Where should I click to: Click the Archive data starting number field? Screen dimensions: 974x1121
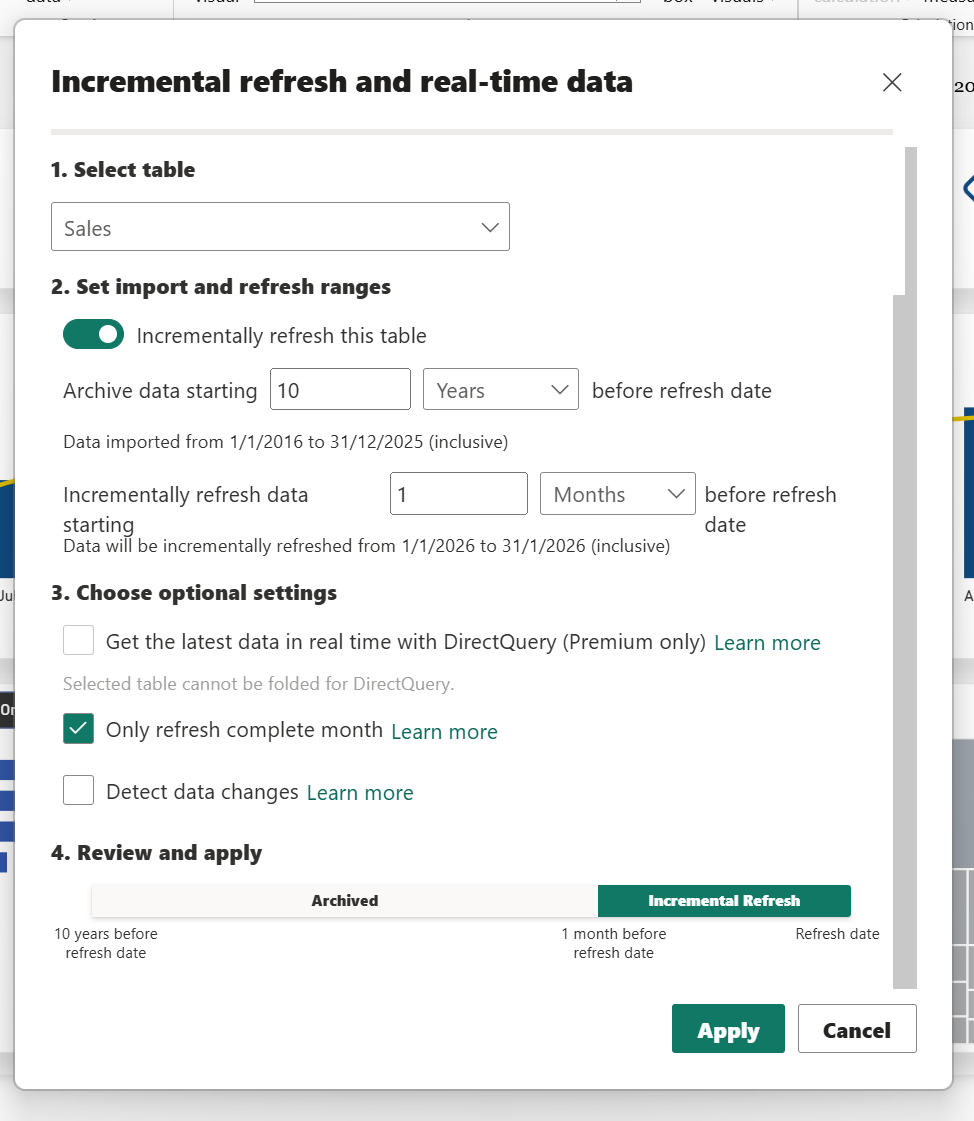(340, 390)
